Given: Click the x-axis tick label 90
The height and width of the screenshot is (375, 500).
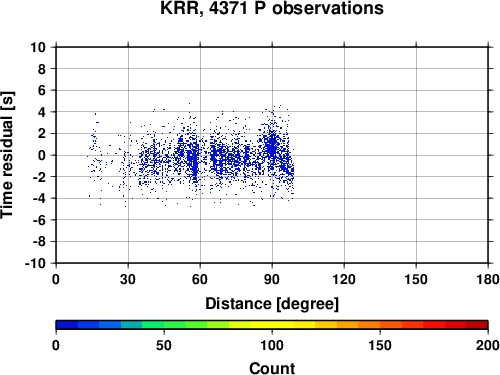Looking at the screenshot, I should 272,279.
